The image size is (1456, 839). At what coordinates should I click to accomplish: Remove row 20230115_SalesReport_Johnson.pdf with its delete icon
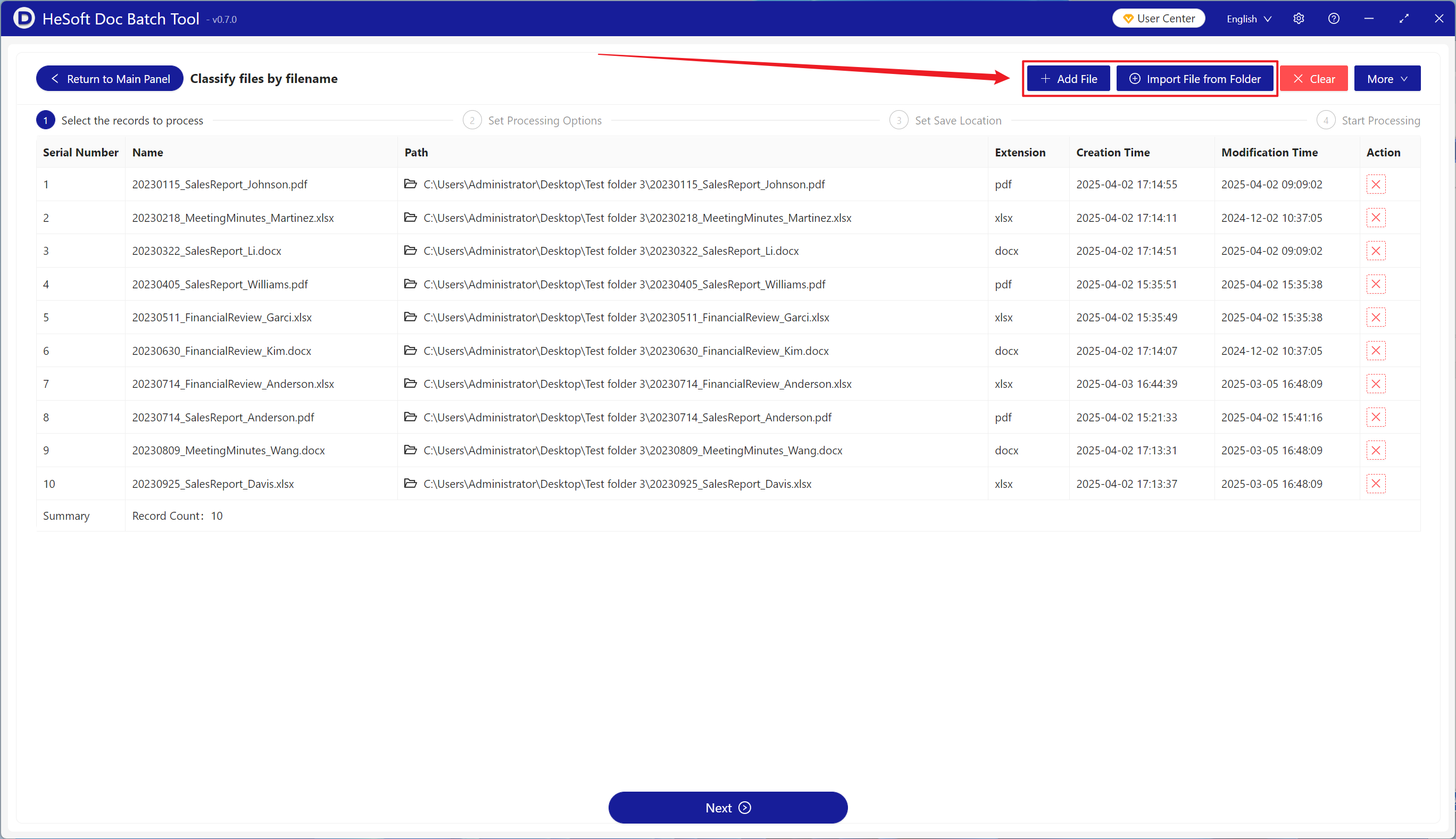pyautogui.click(x=1375, y=185)
